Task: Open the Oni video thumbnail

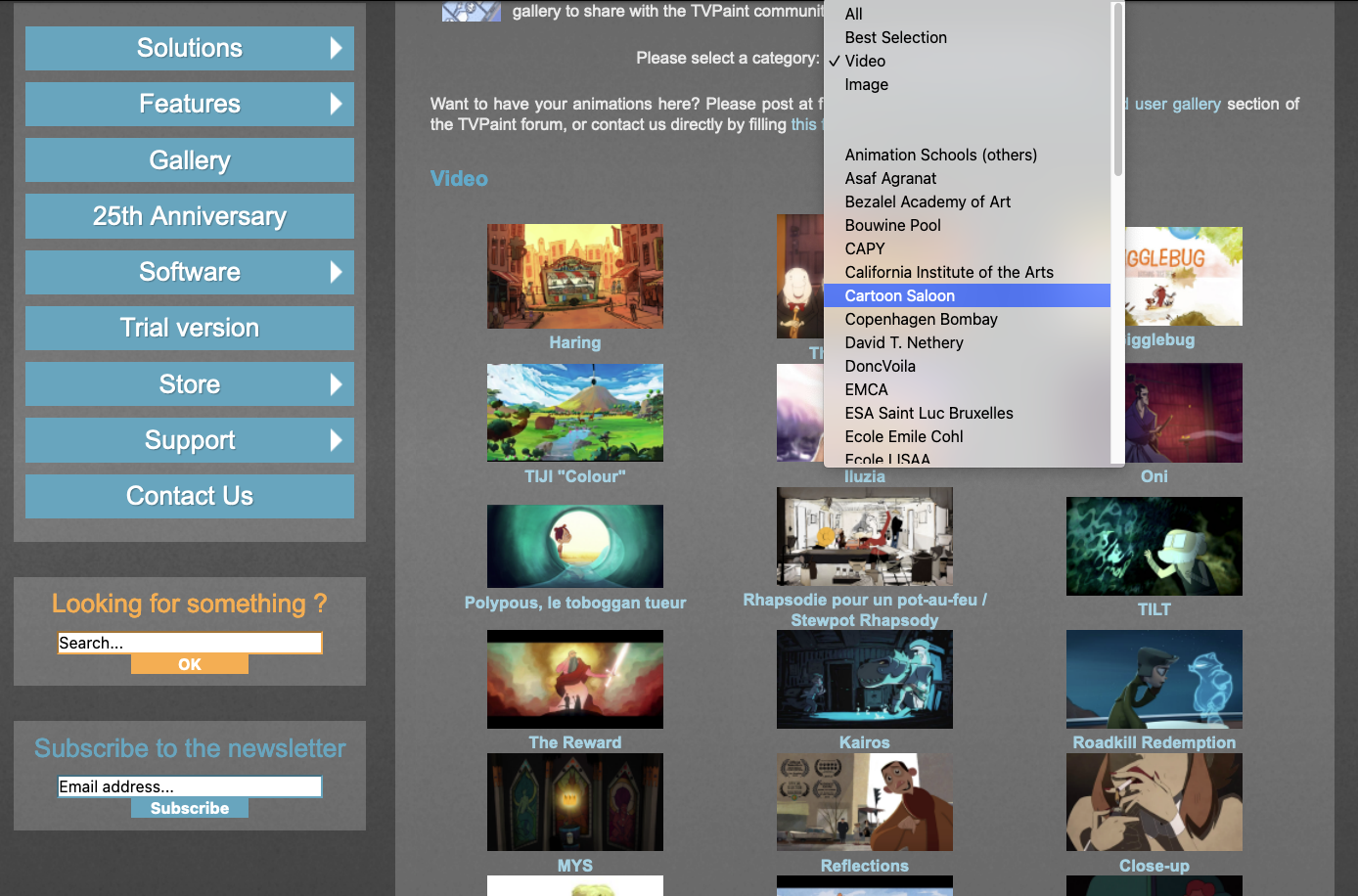Action: [x=1182, y=413]
